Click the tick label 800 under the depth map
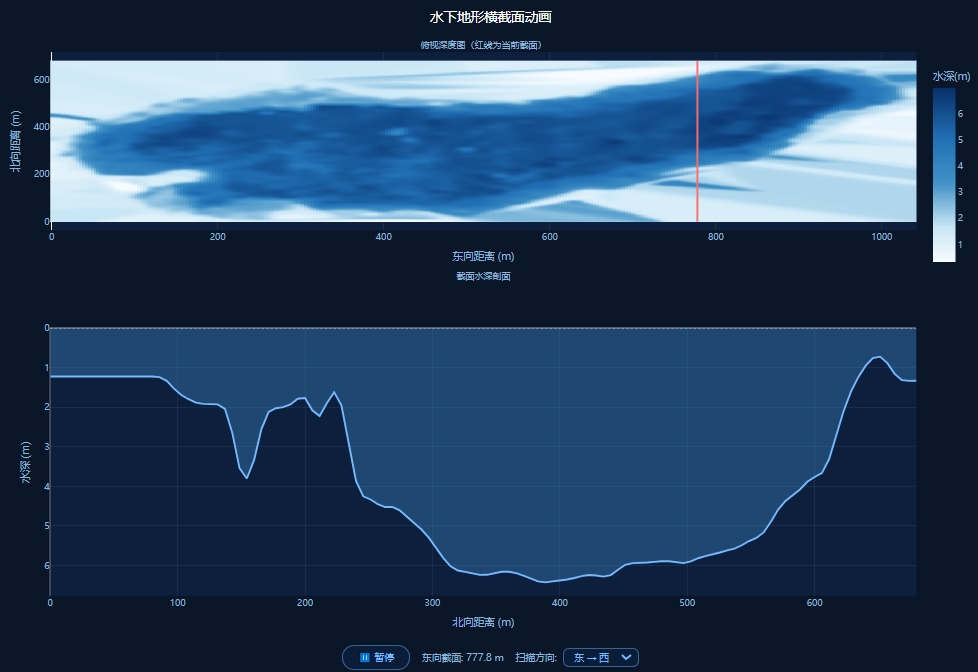The height and width of the screenshot is (672, 978). click(715, 237)
